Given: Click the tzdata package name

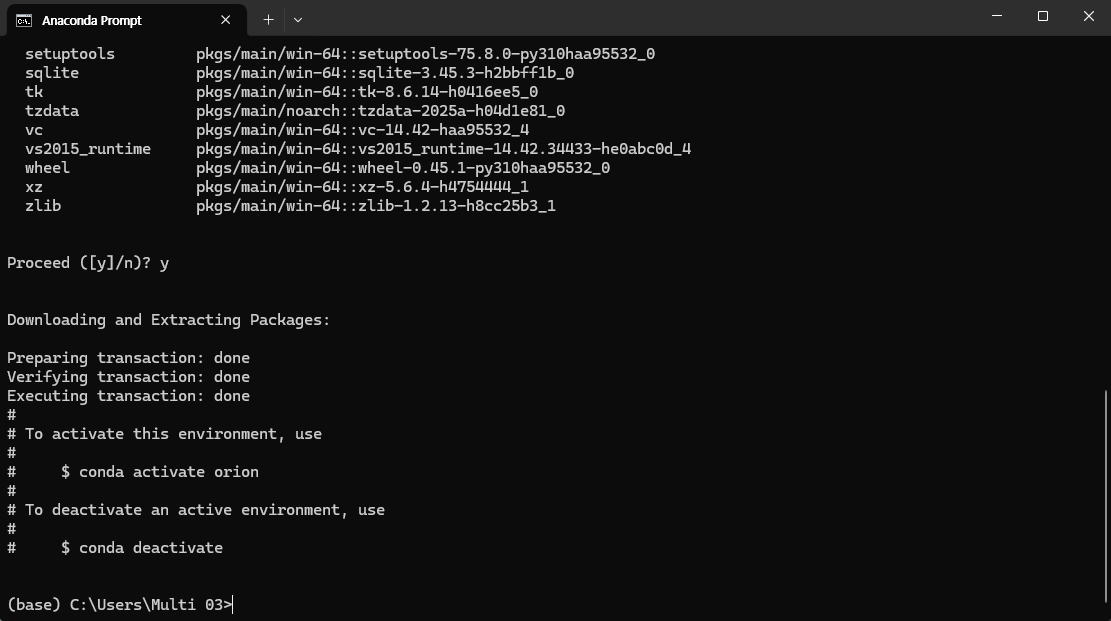Looking at the screenshot, I should pyautogui.click(x=52, y=111).
